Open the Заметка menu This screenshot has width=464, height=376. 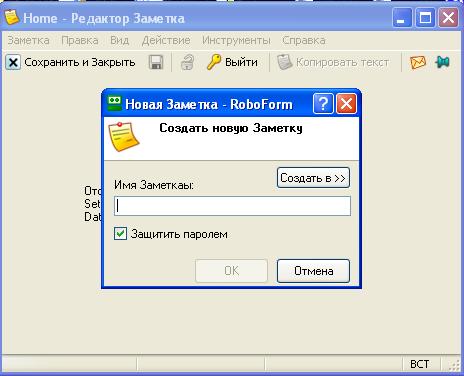(28, 40)
